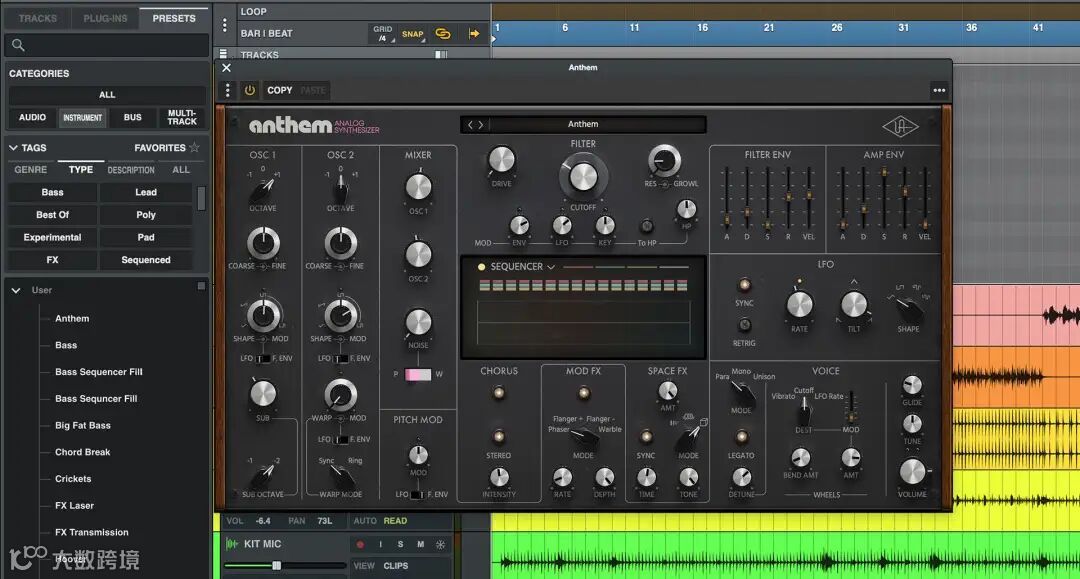The height and width of the screenshot is (579, 1080).
Task: Select the previous preset arrow in Anthem
Action: pyautogui.click(x=471, y=125)
